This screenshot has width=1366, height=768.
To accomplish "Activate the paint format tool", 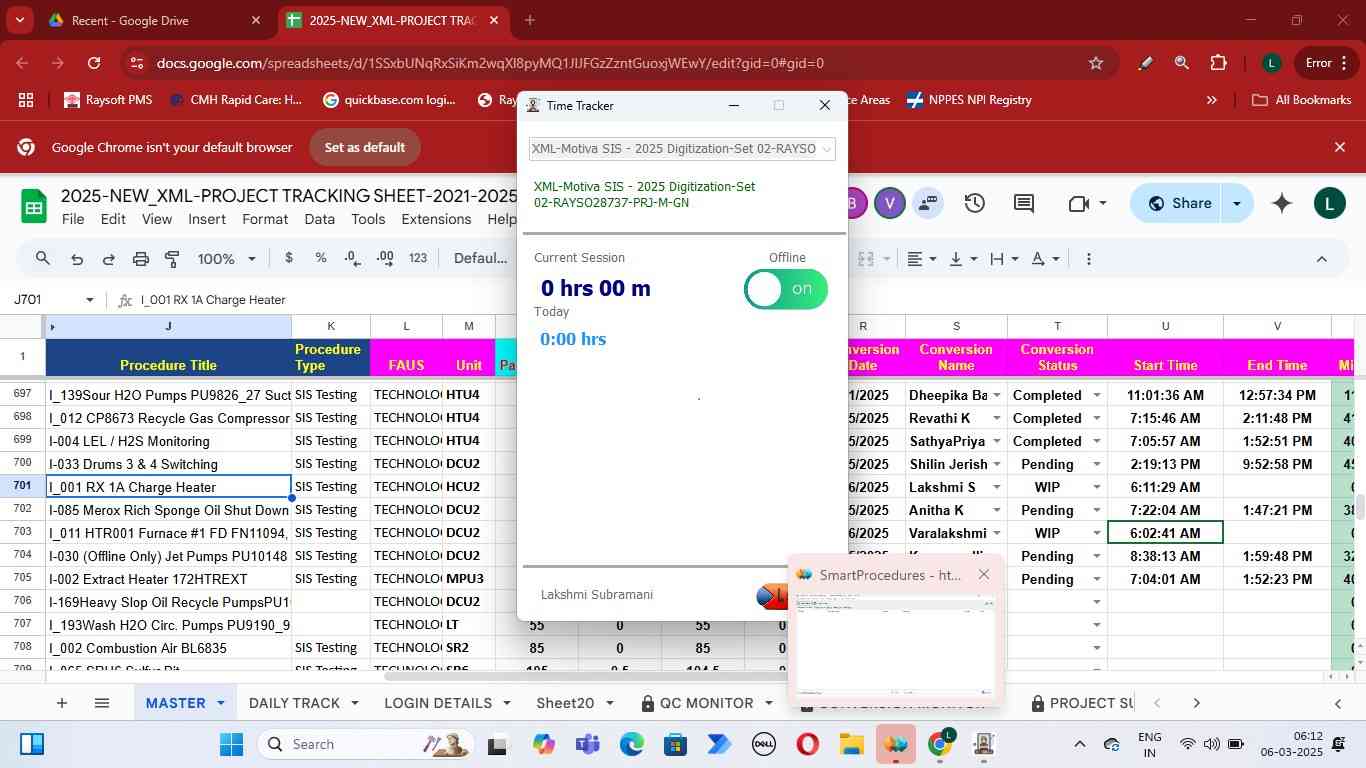I will (172, 258).
